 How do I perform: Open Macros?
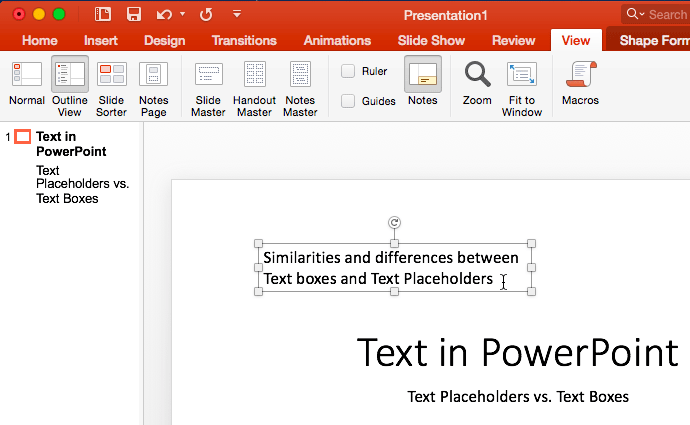coord(580,84)
